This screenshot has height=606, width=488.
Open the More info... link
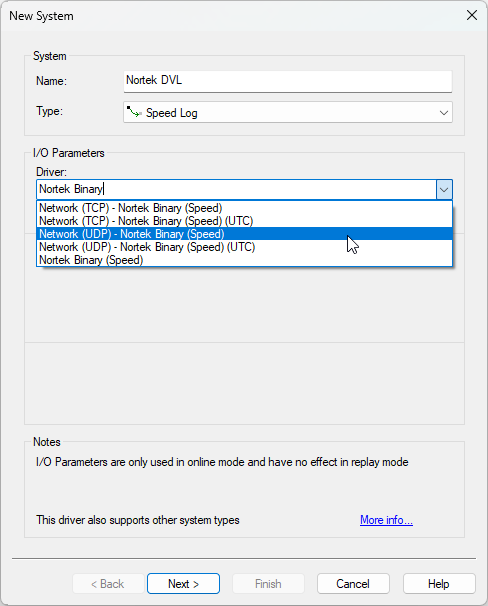click(x=386, y=520)
